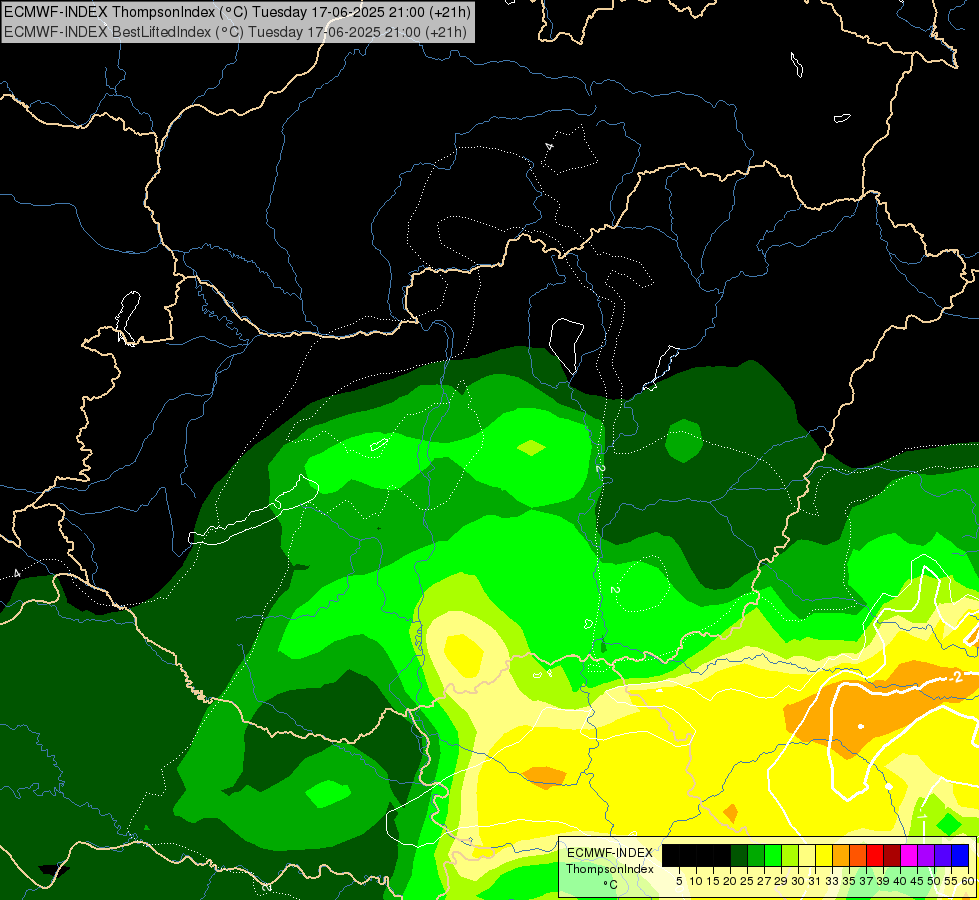Click the BestLiftedIndex title line at top

coord(235,31)
